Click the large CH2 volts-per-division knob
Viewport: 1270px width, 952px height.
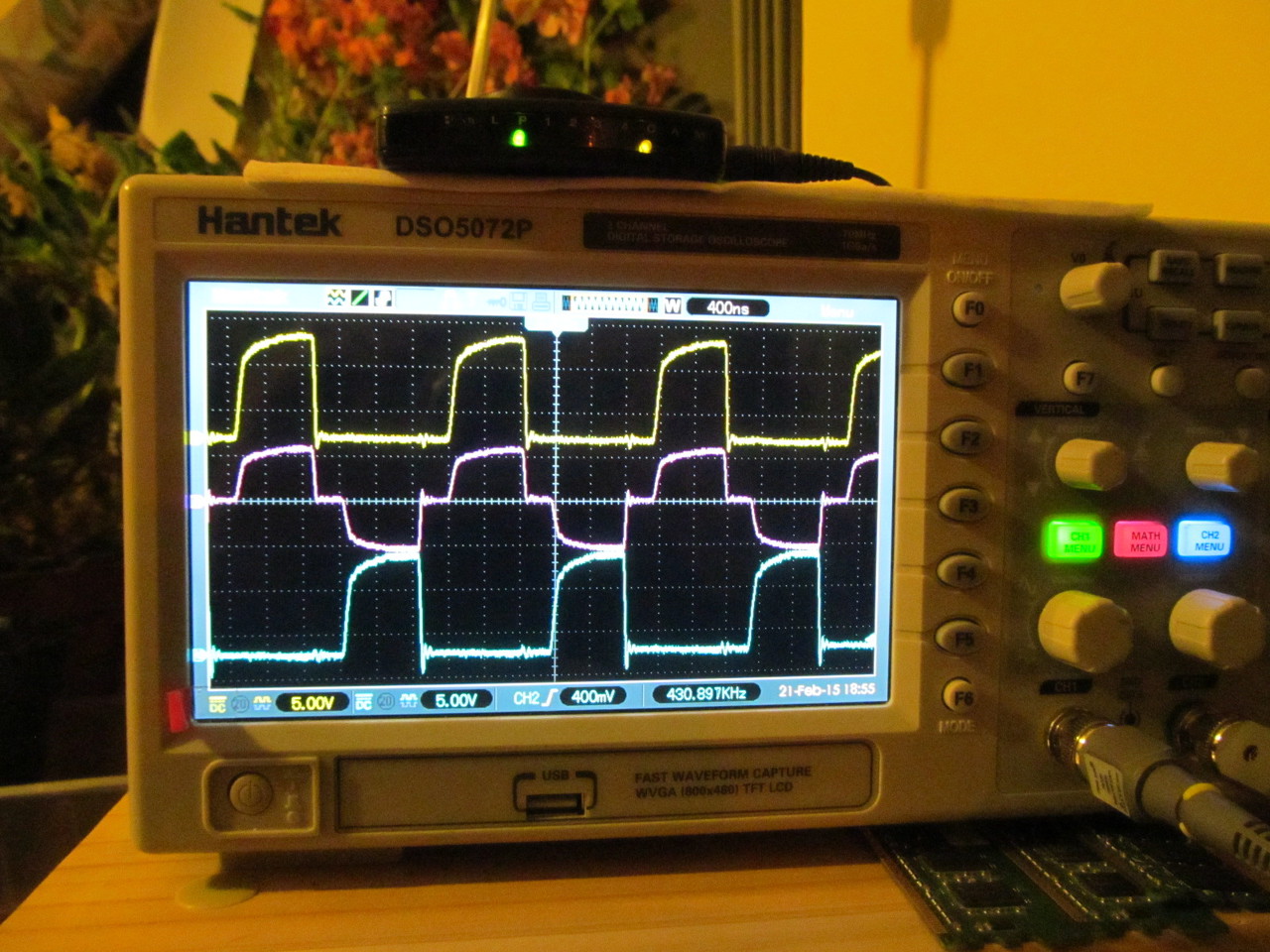point(1218,628)
